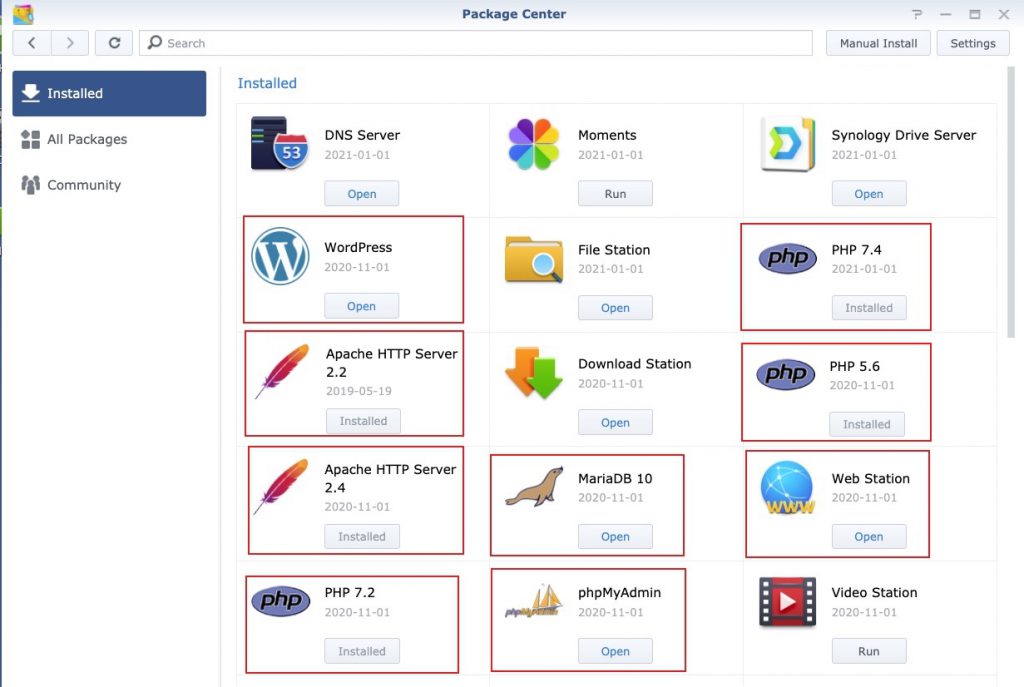Click the File Station folder icon

[x=534, y=259]
